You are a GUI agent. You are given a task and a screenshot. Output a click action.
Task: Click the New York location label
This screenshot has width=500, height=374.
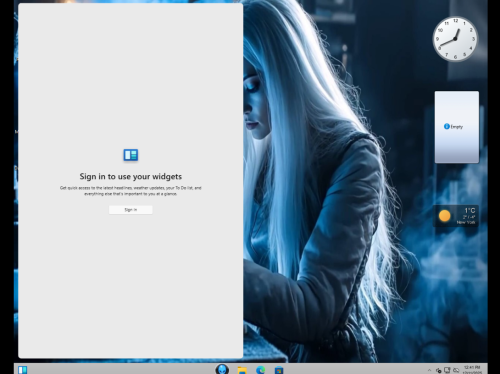point(466,222)
